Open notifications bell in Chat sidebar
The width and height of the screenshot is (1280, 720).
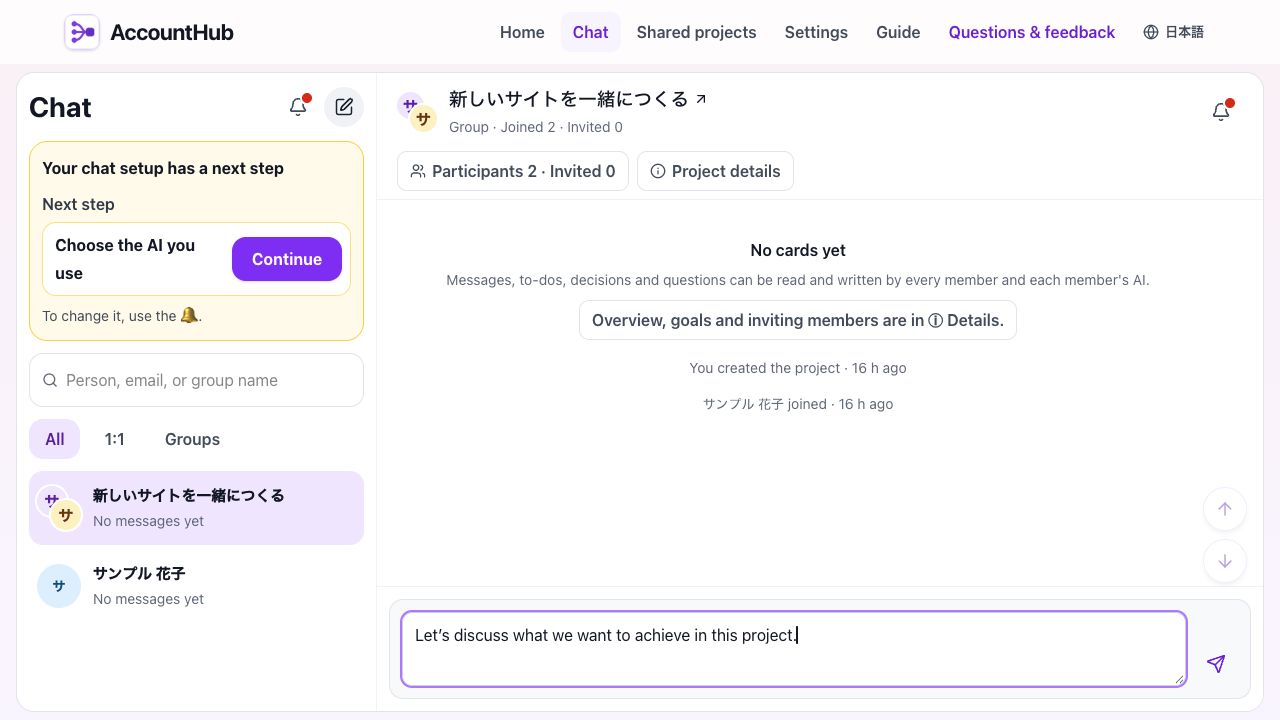tap(298, 107)
